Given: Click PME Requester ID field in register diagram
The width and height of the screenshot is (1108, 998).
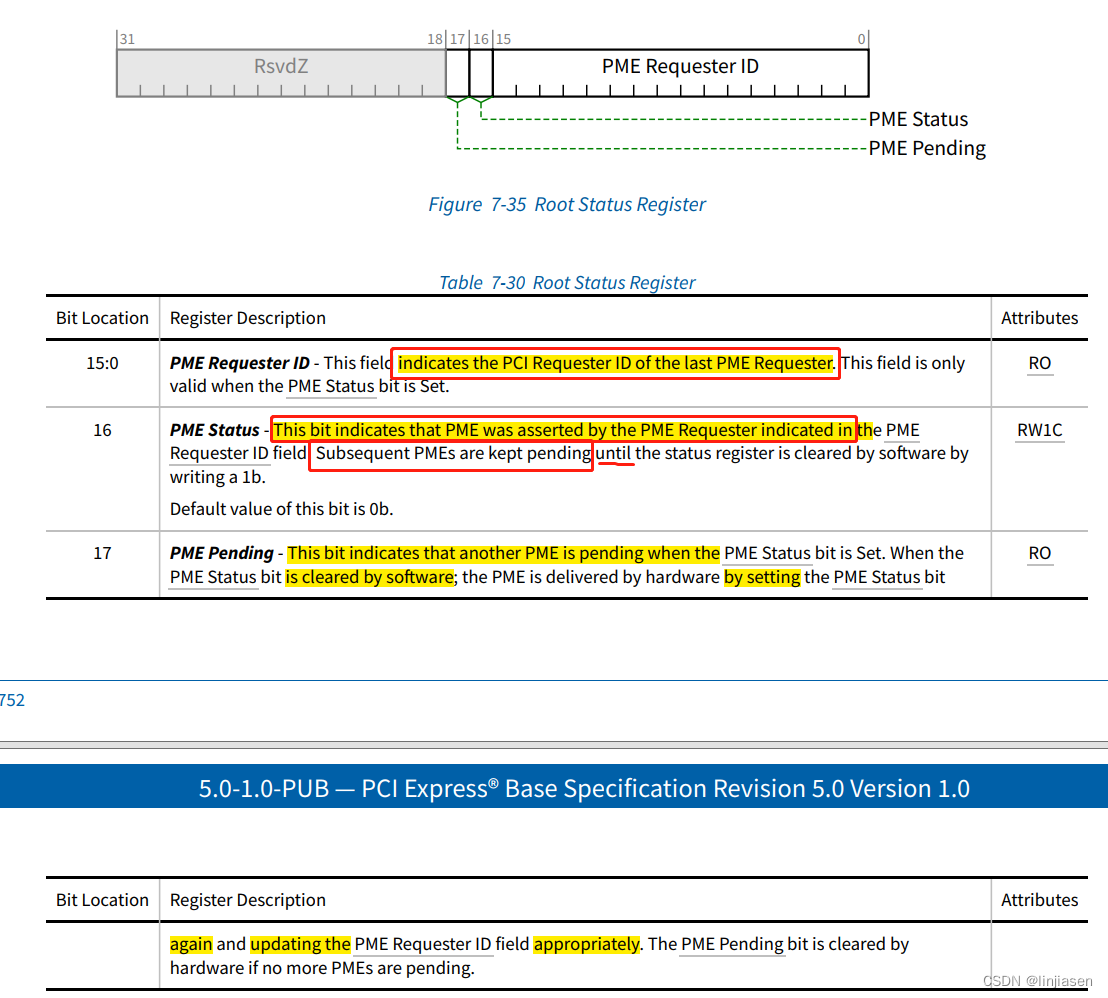Looking at the screenshot, I should [680, 73].
